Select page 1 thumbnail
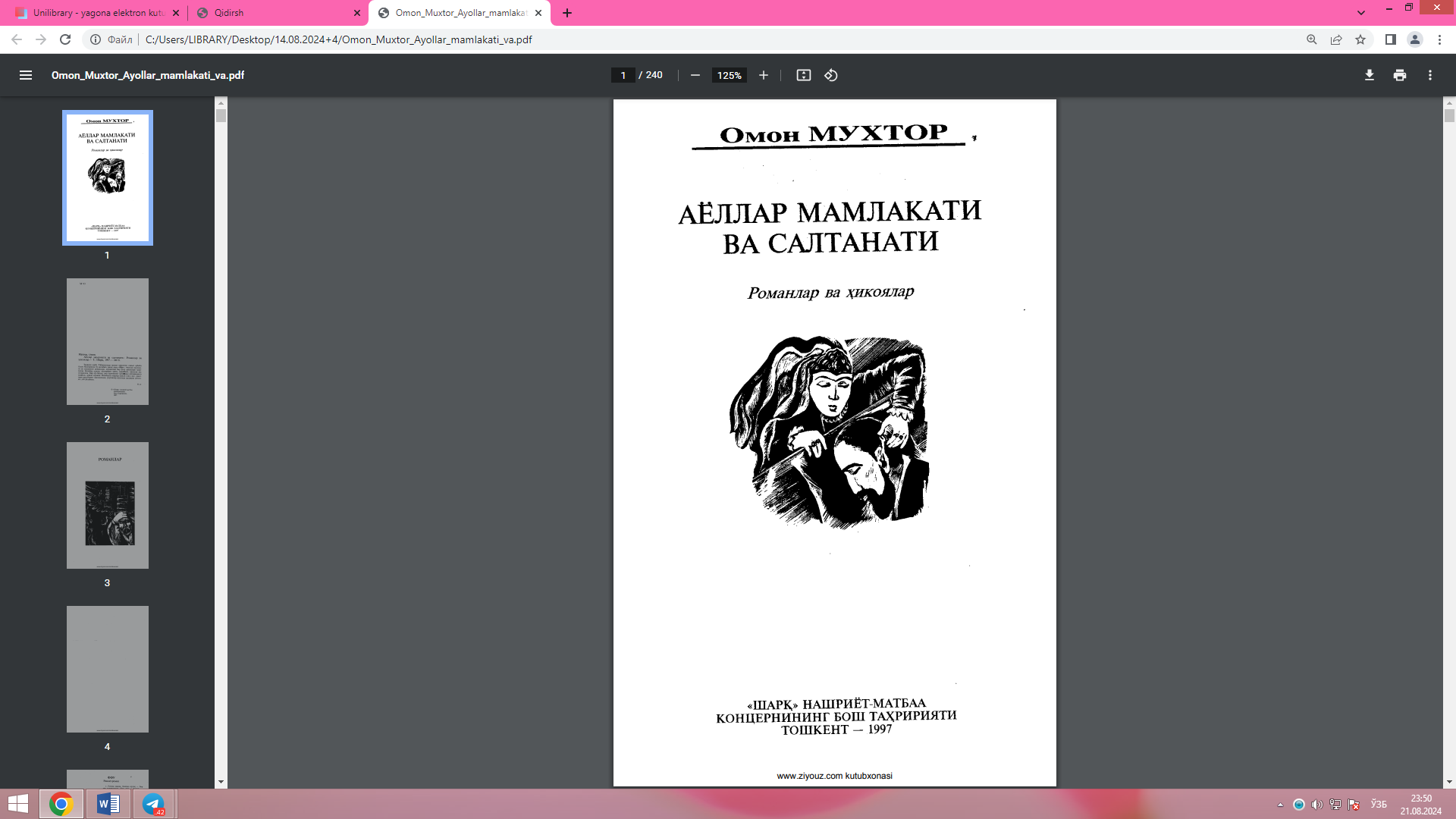This screenshot has width=1456, height=819. coord(108,177)
